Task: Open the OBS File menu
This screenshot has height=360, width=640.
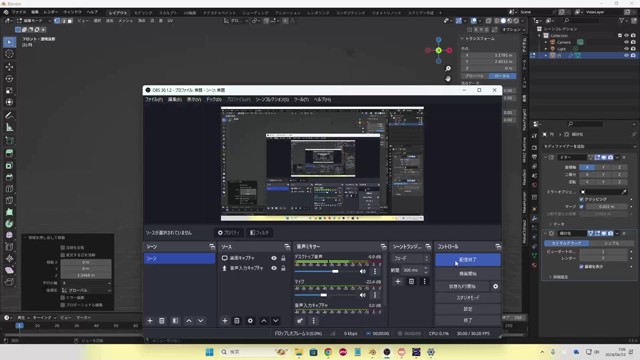Action: point(154,100)
